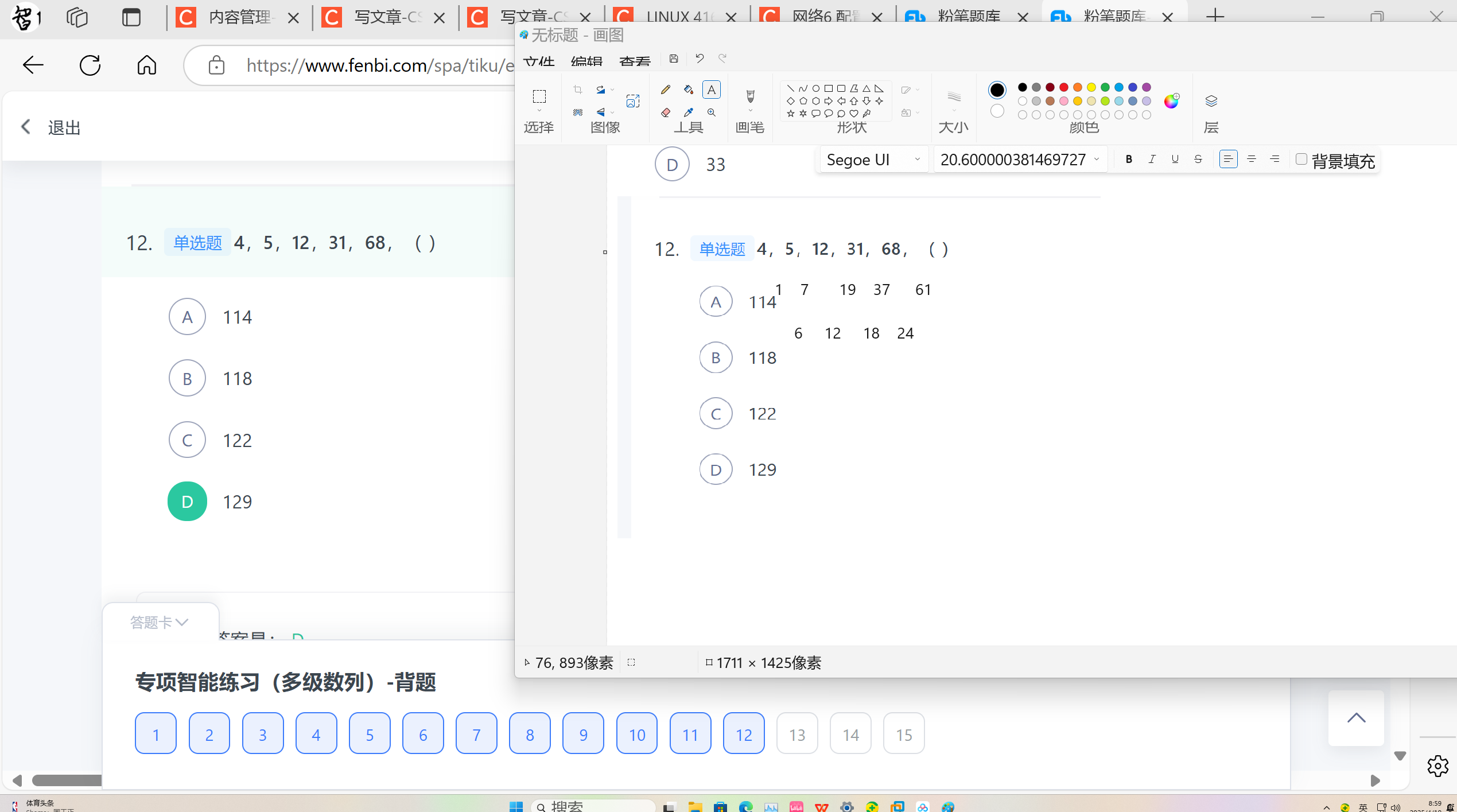Expand the 答题卡 answer card panel

pos(160,622)
